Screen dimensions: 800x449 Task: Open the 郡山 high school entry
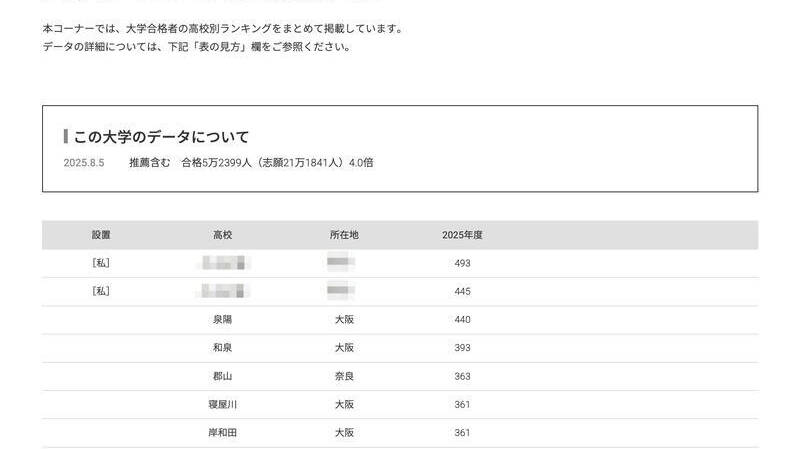coord(222,376)
